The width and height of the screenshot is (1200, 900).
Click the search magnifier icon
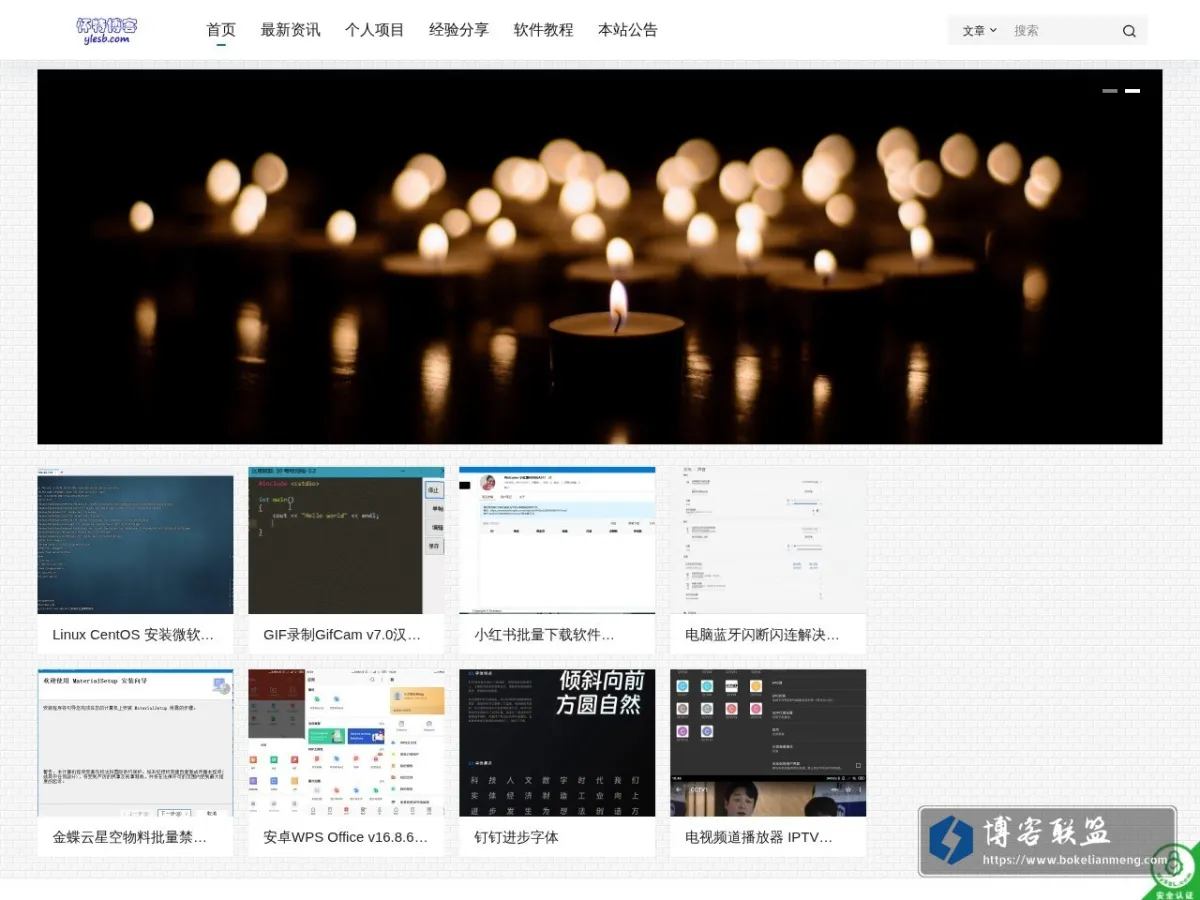[1129, 31]
